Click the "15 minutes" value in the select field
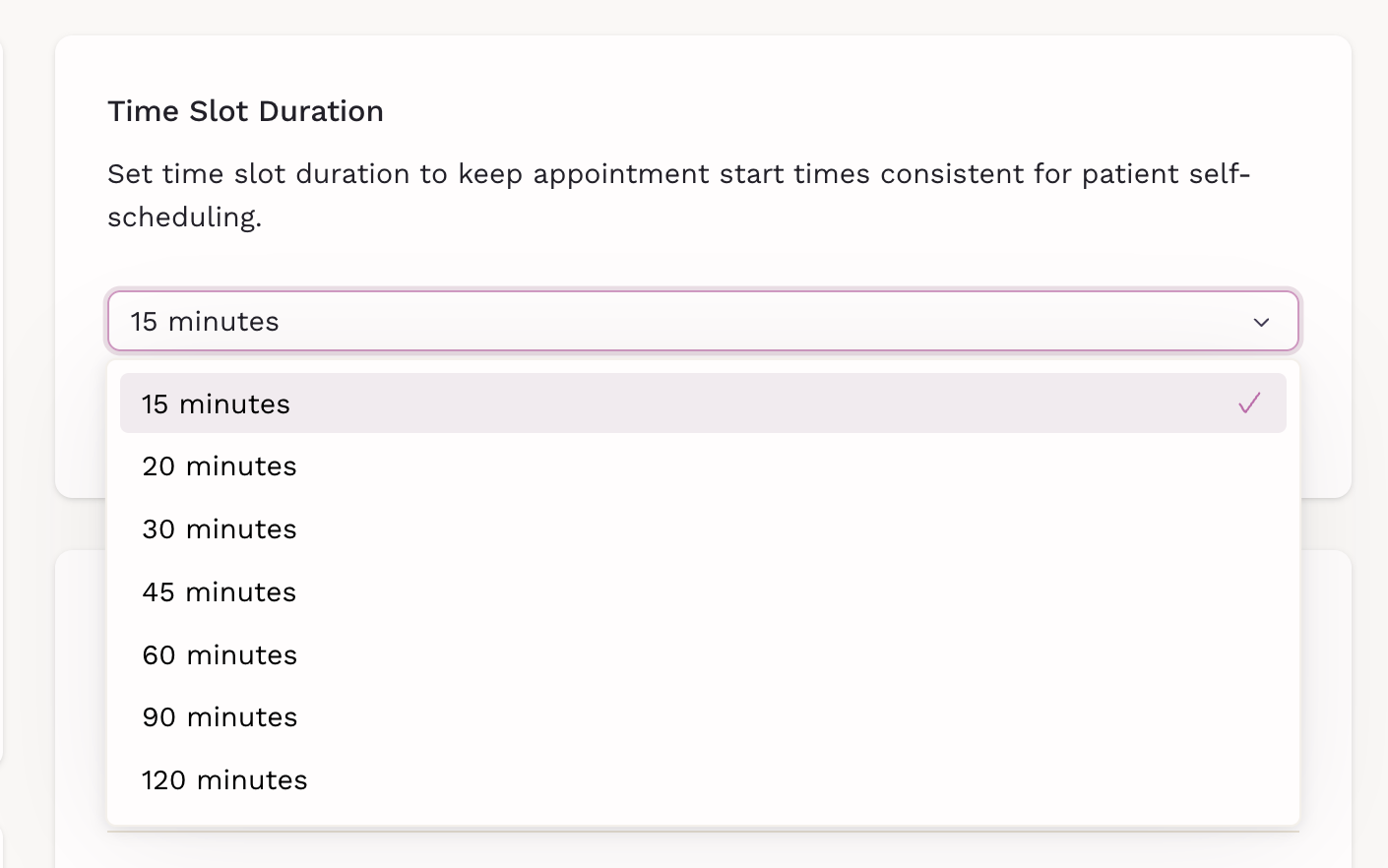The height and width of the screenshot is (868, 1388). pyautogui.click(x=205, y=322)
